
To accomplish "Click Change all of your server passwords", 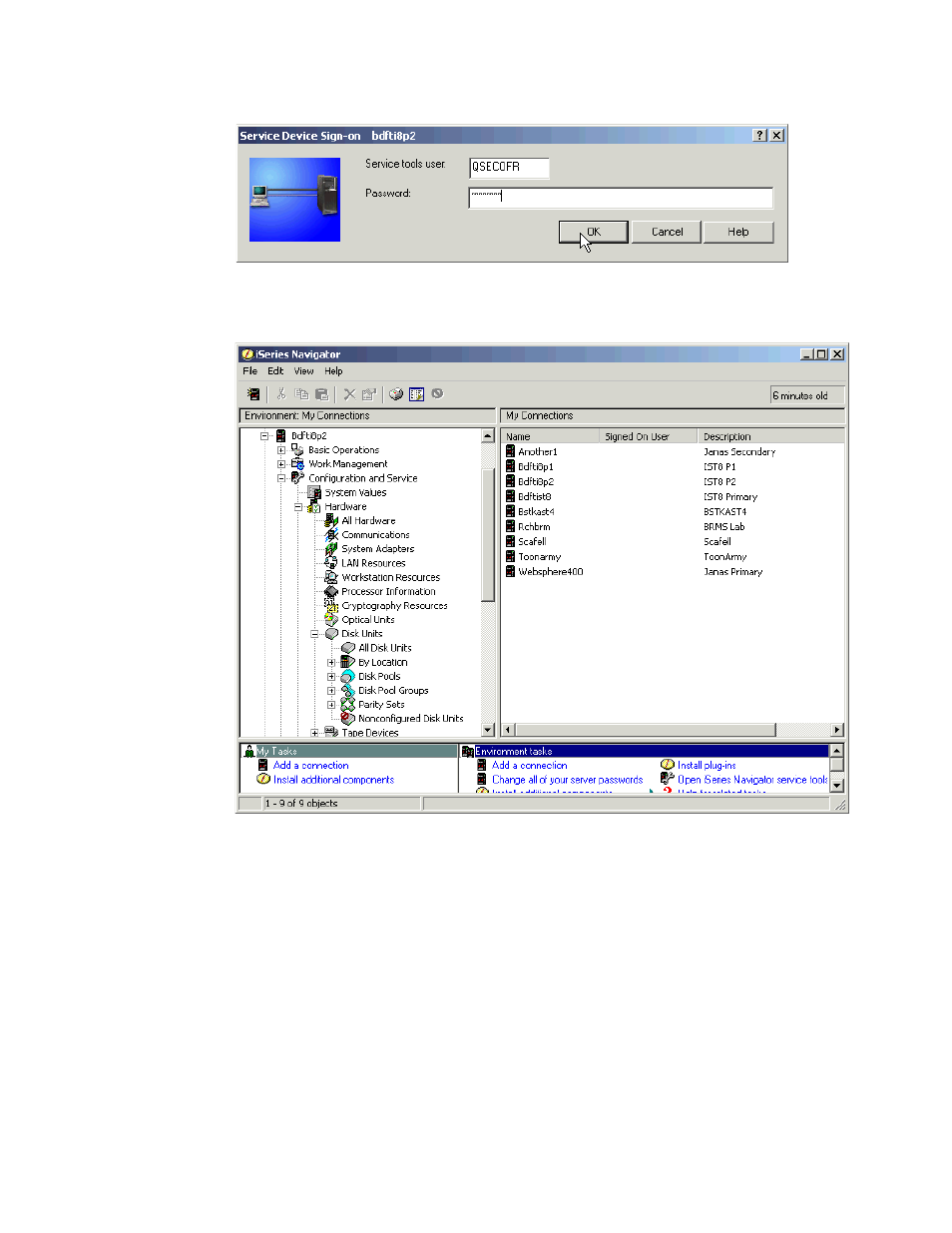I will (x=567, y=780).
